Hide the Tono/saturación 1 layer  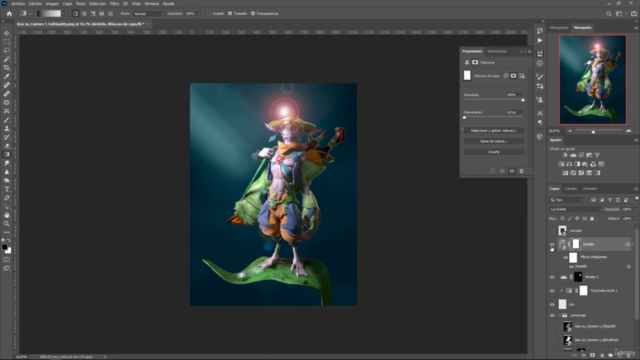click(x=552, y=291)
